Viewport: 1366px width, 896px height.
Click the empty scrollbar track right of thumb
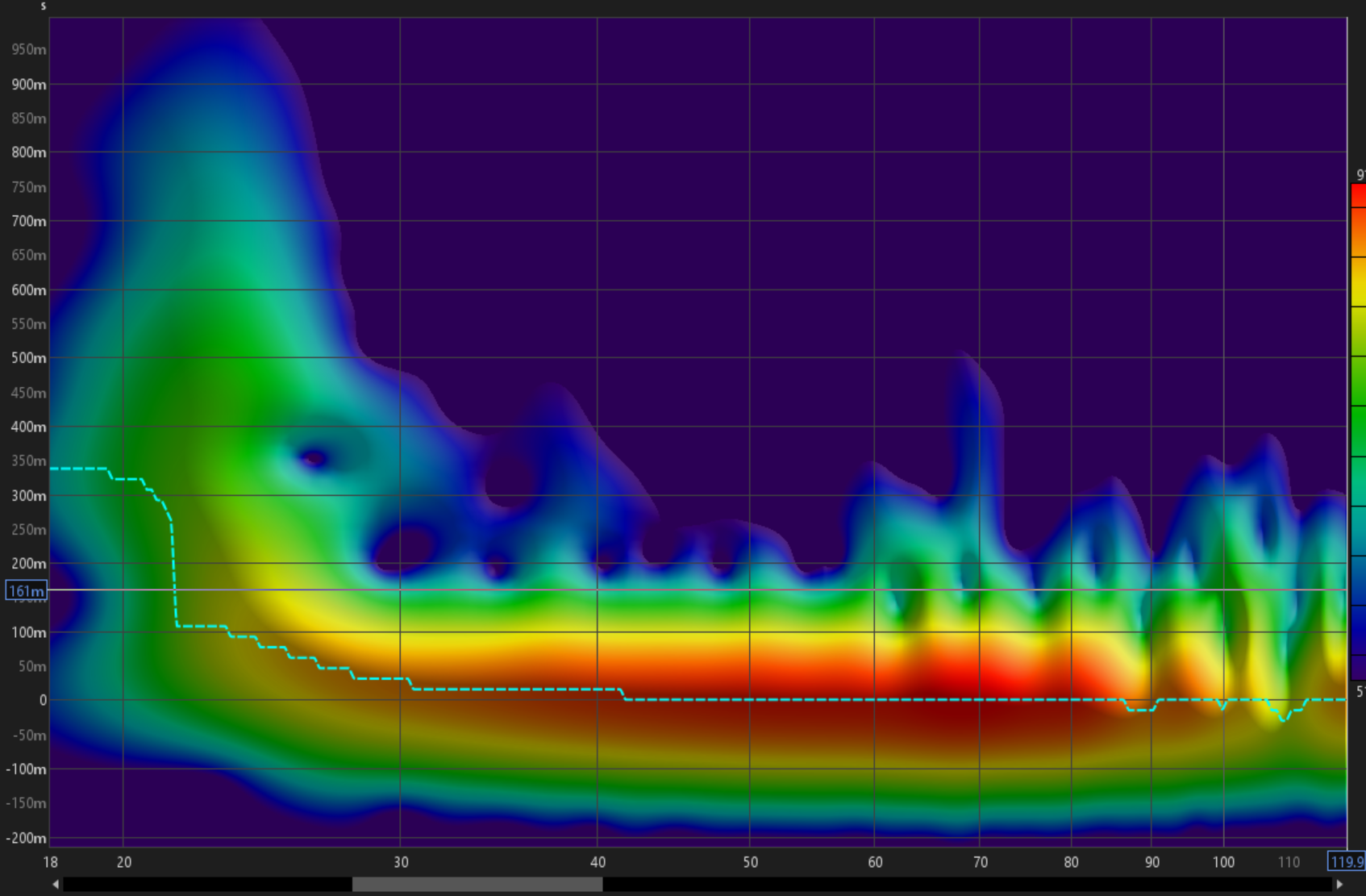[x=968, y=885]
